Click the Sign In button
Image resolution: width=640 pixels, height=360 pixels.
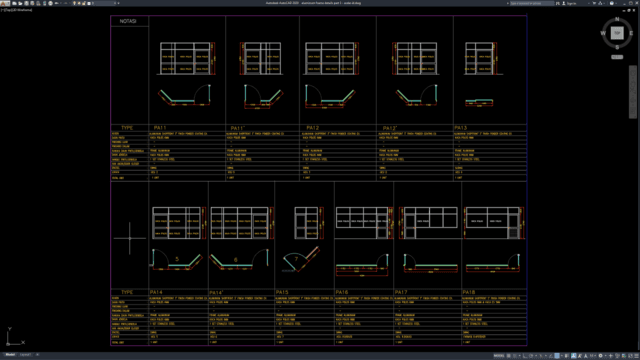569,3
